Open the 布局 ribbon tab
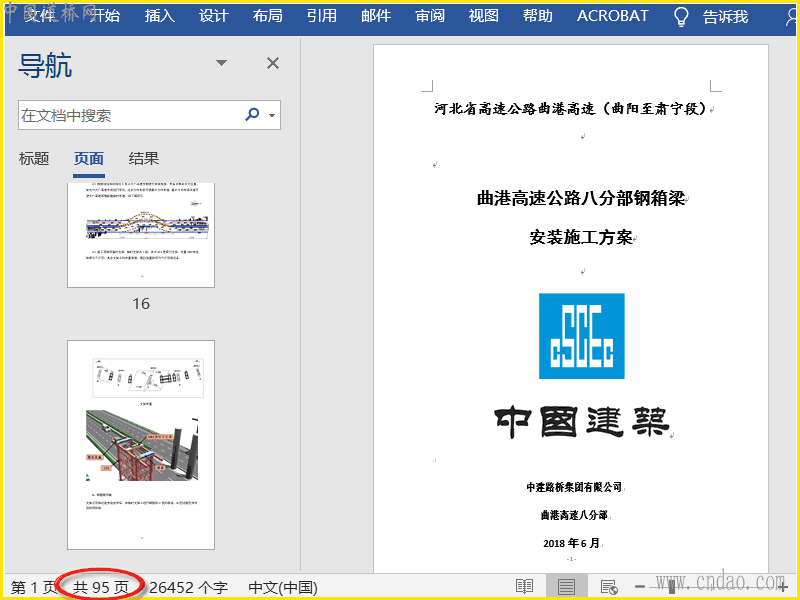 pos(268,16)
